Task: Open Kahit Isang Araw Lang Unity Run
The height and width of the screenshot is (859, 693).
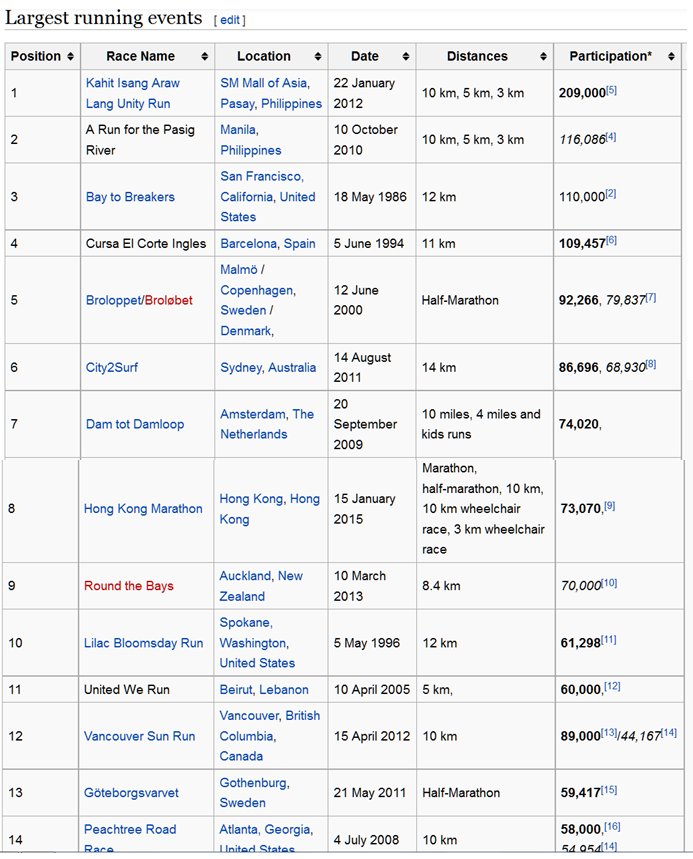Action: 133,93
